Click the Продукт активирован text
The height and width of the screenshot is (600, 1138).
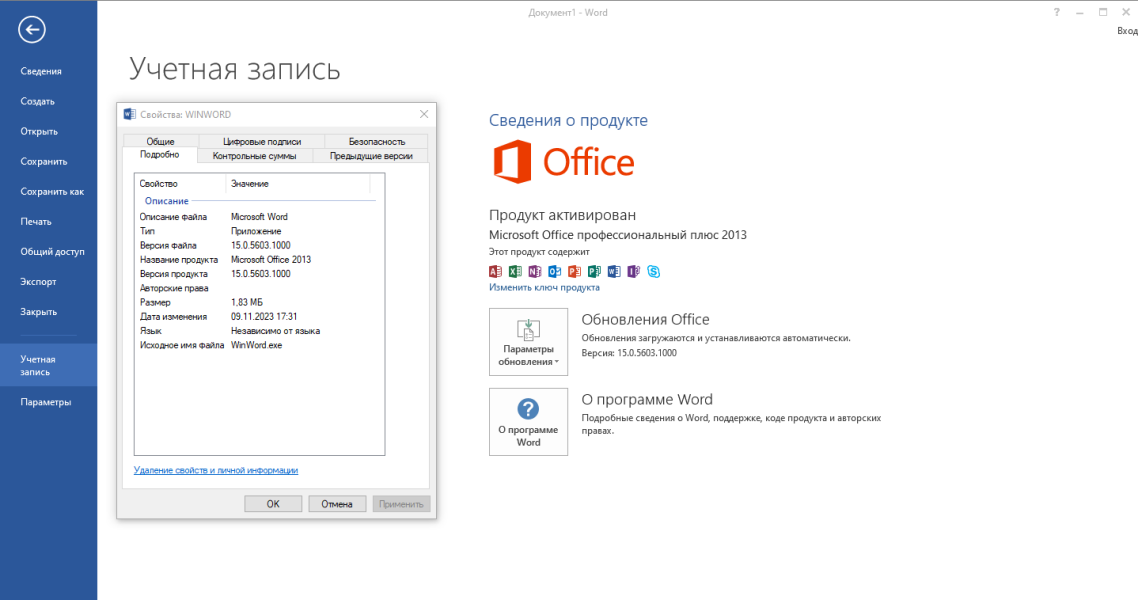pyautogui.click(x=562, y=215)
